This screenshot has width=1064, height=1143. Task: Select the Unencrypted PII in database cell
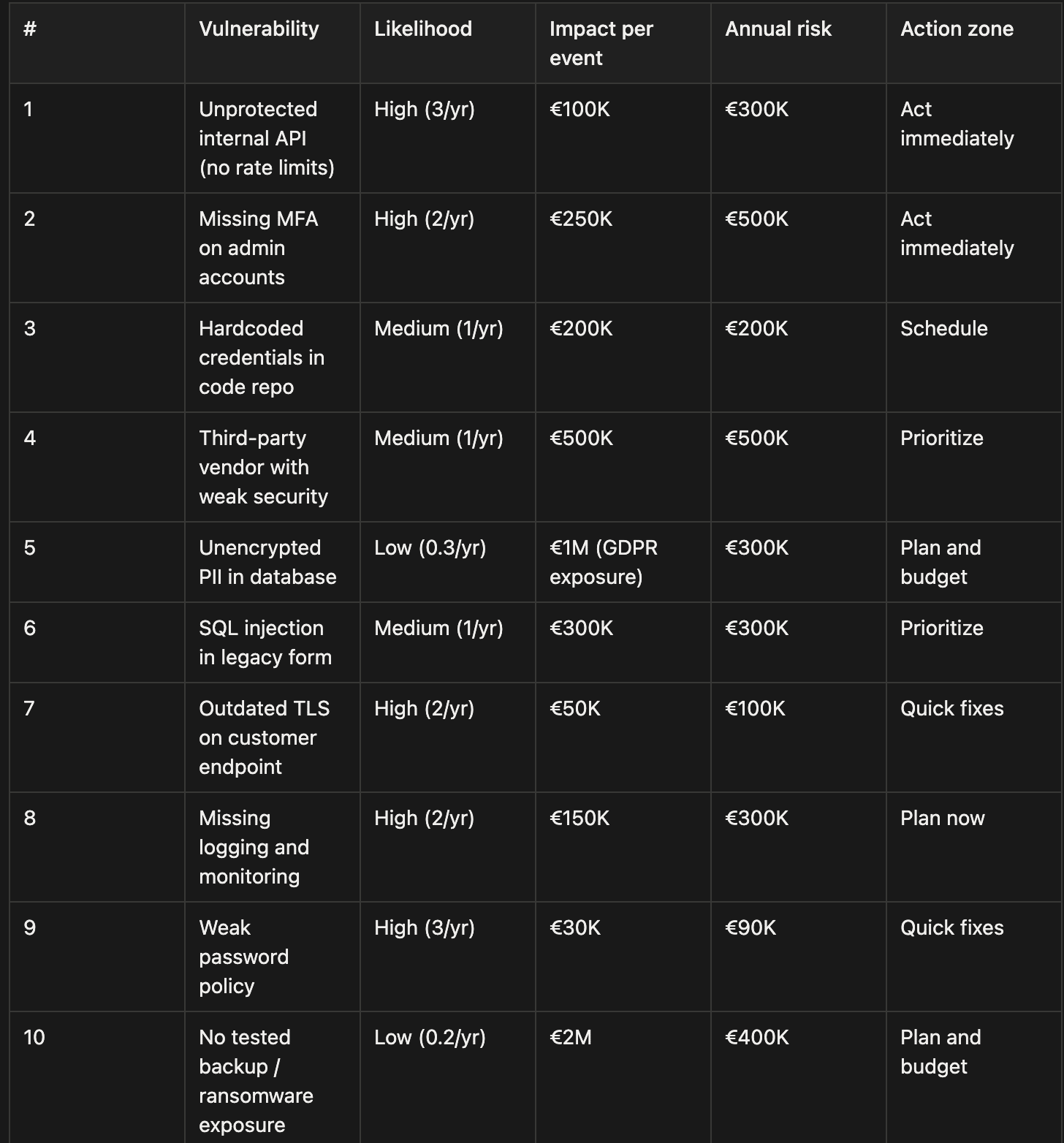267,562
